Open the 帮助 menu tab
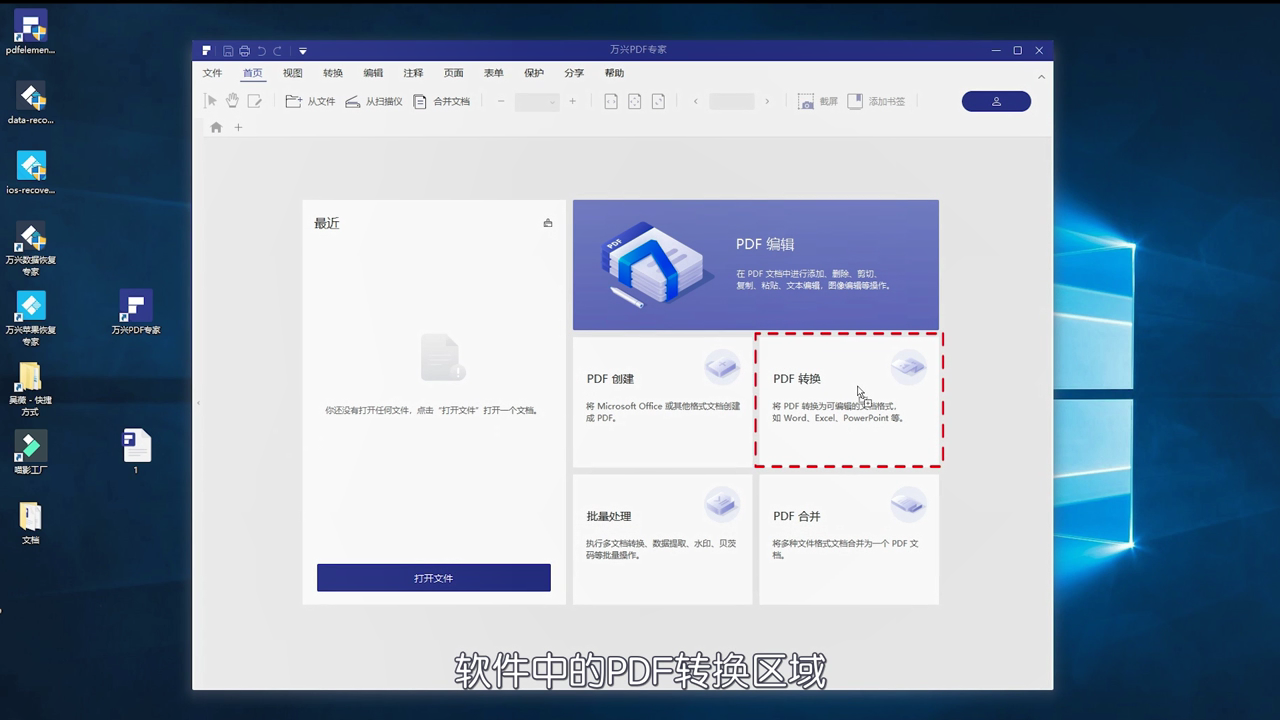Screen dimensions: 1280x720 [614, 72]
